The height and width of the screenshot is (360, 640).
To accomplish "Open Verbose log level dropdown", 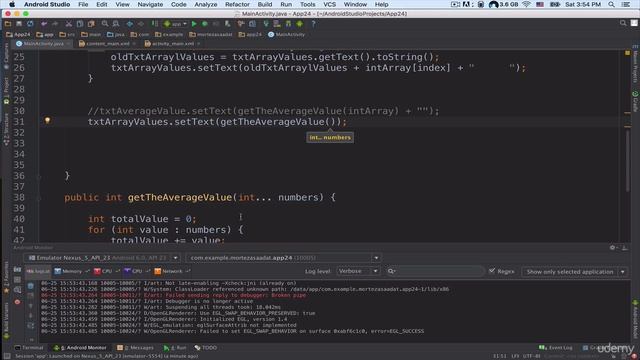I will point(358,271).
